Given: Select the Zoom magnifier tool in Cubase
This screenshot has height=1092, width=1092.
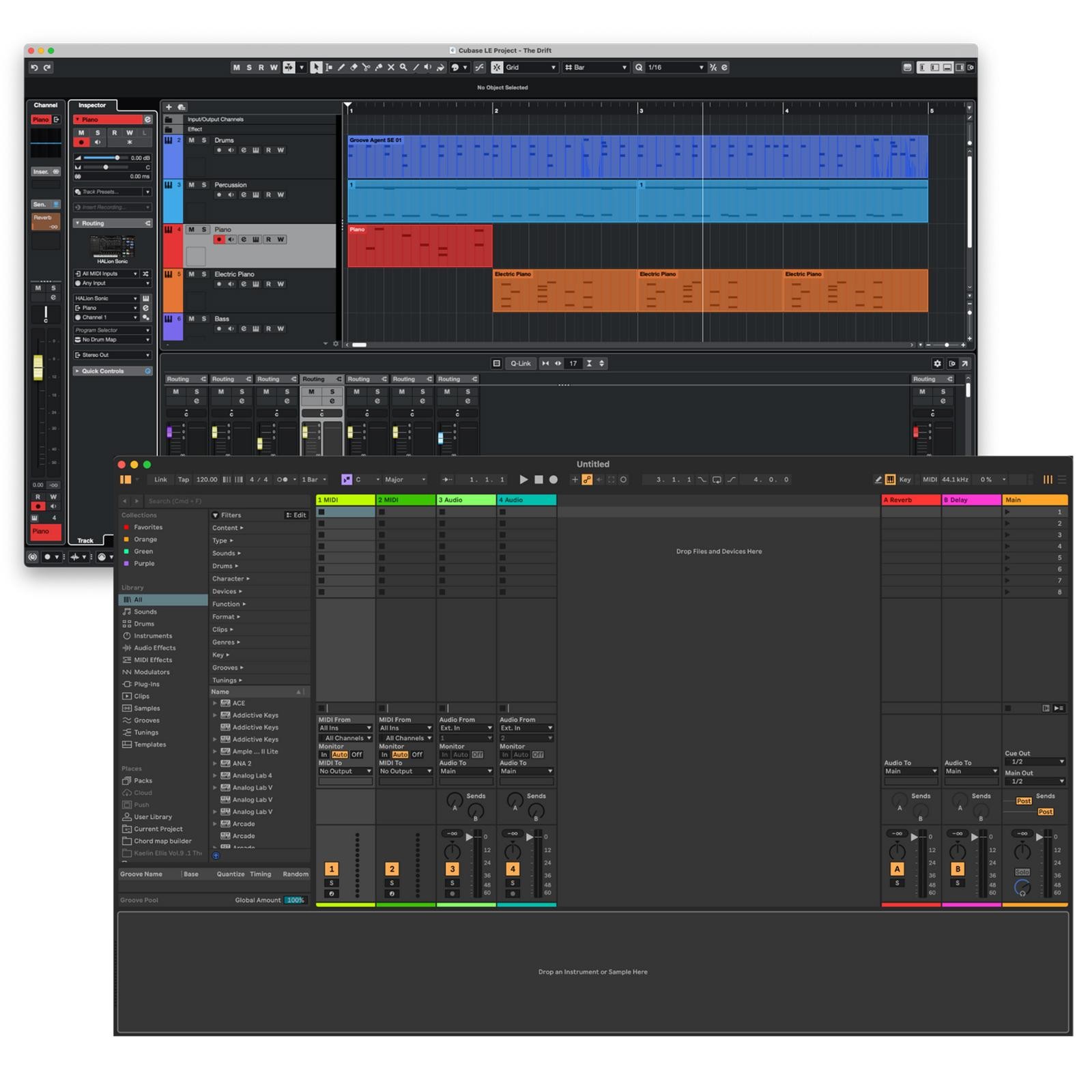Looking at the screenshot, I should [403, 68].
